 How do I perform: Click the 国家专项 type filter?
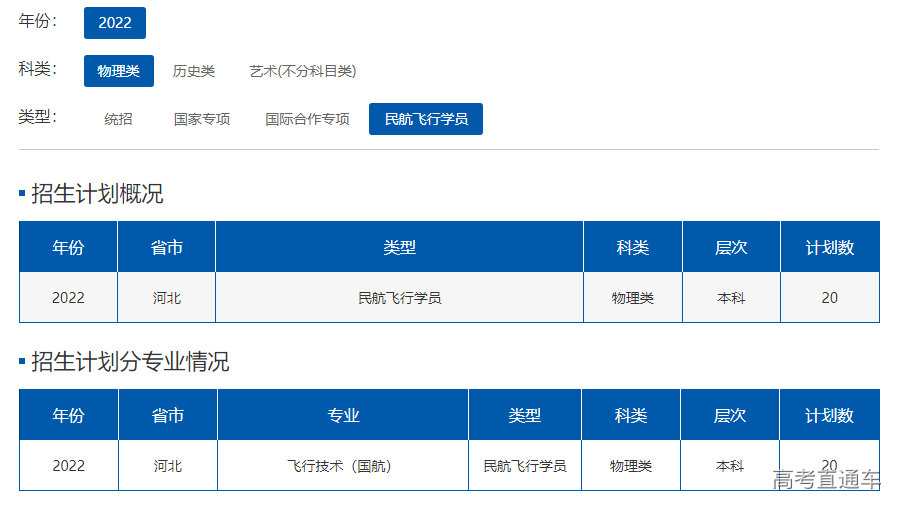click(x=202, y=119)
